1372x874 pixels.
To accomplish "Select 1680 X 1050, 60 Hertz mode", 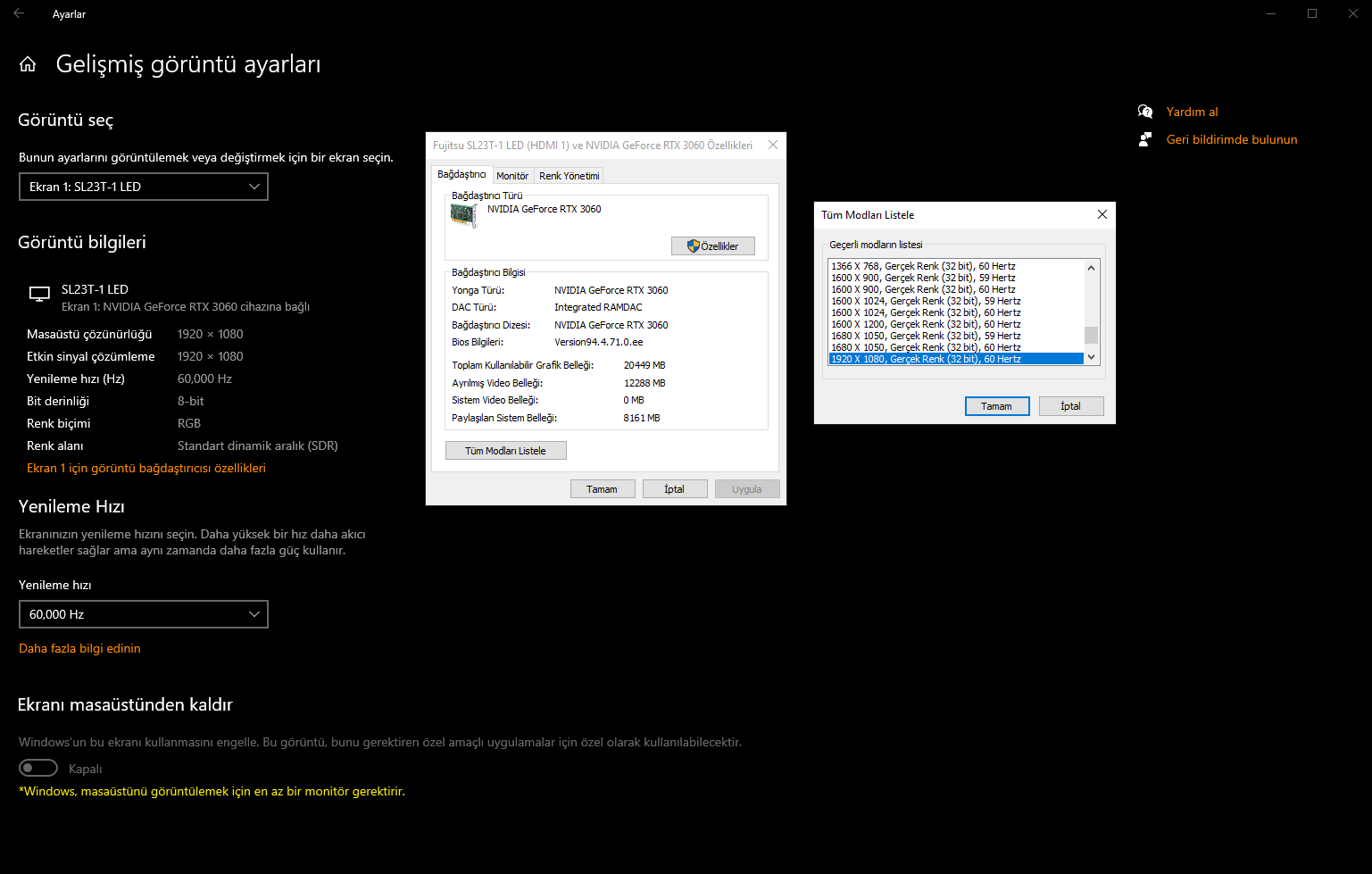I will pos(956,347).
